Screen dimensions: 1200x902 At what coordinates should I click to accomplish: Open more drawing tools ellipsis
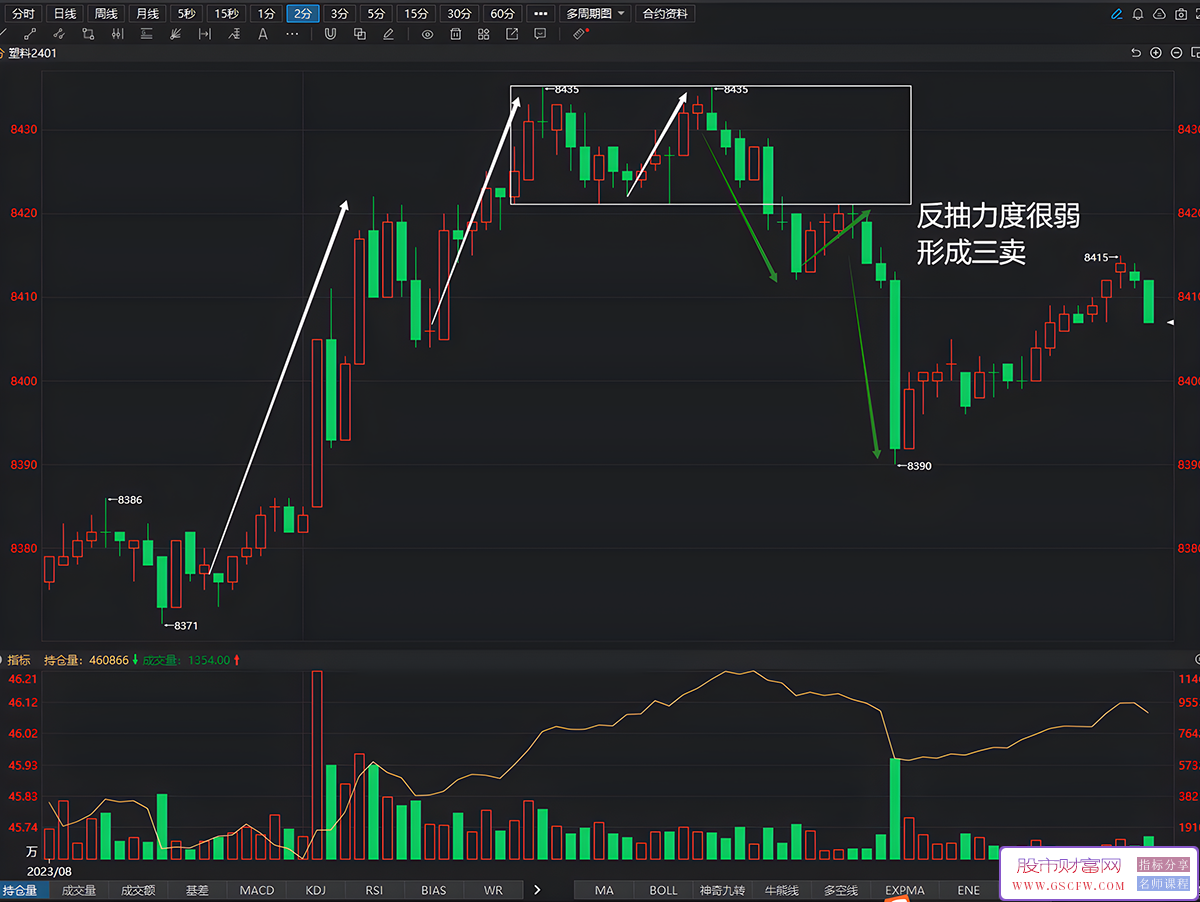tap(292, 34)
